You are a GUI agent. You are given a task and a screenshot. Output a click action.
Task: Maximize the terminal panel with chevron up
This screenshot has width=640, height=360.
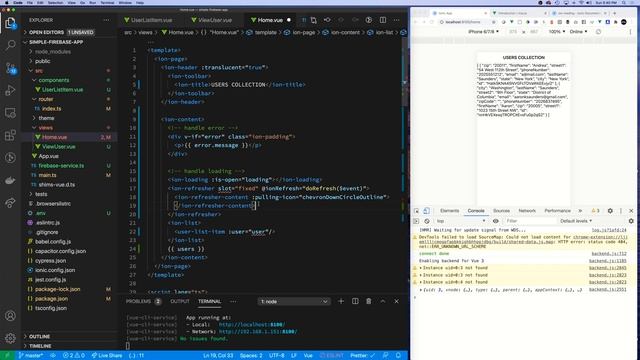[383, 301]
